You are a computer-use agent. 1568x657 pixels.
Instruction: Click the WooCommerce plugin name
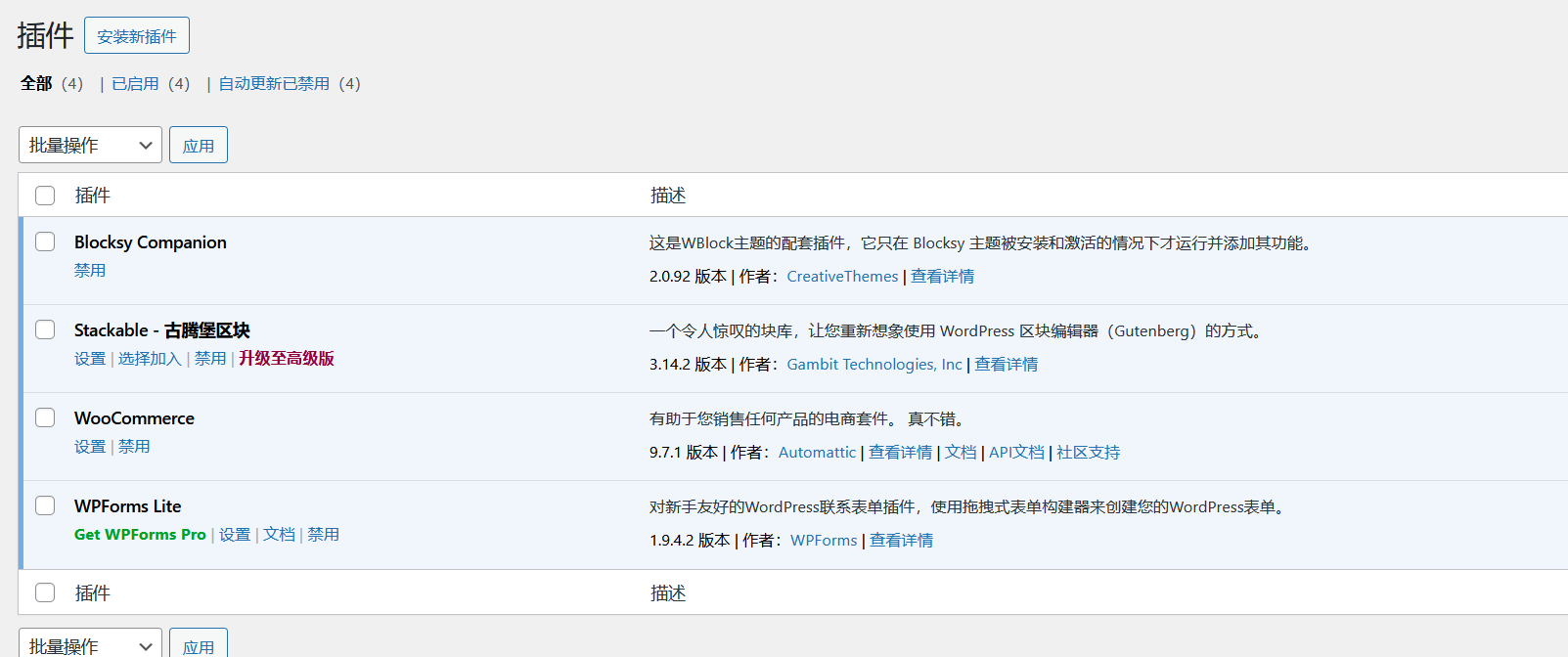pyautogui.click(x=134, y=418)
